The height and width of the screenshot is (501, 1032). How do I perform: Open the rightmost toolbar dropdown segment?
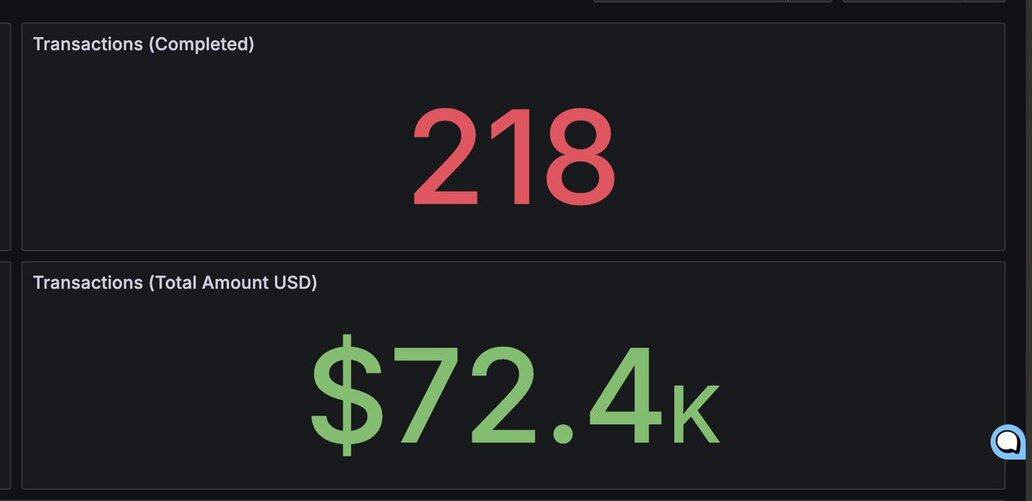[x=984, y=1]
